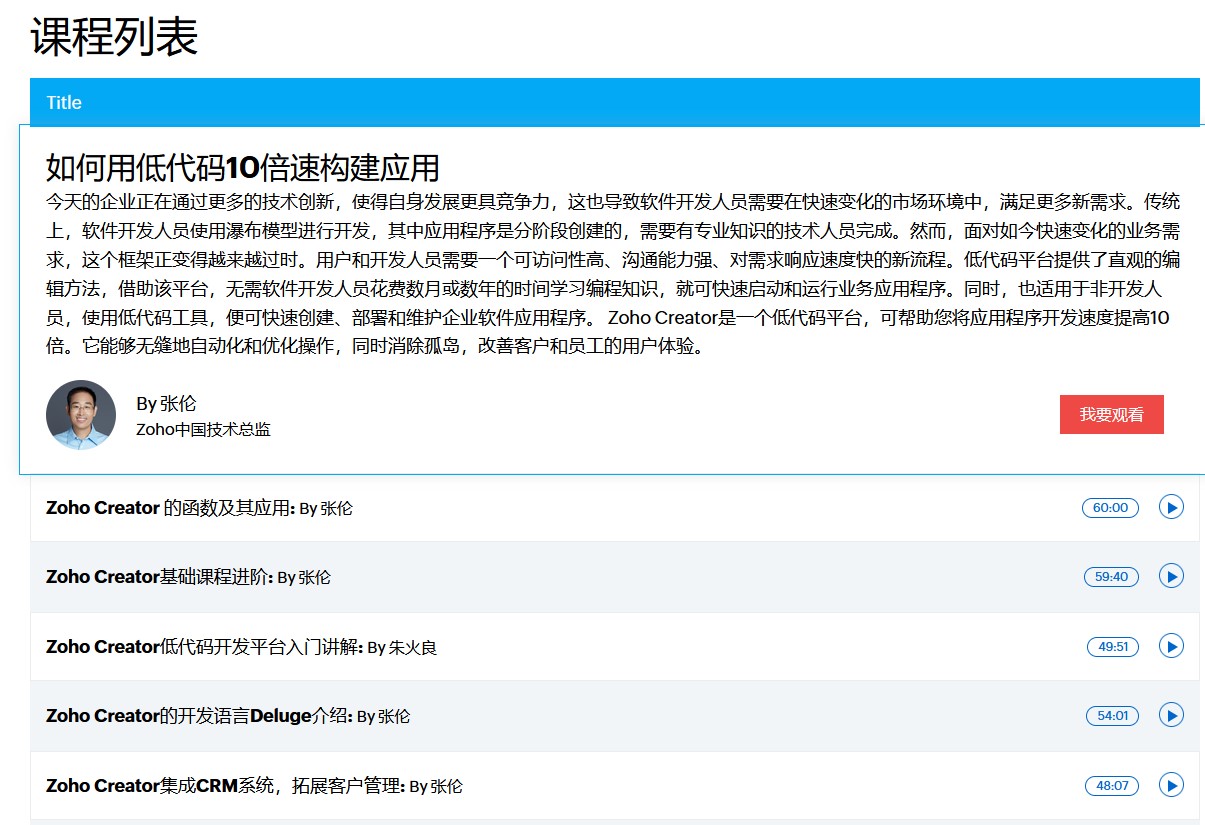Play the Zoho Creator低代码开发平台入门讲解 course
1205x825 pixels.
pos(1171,646)
